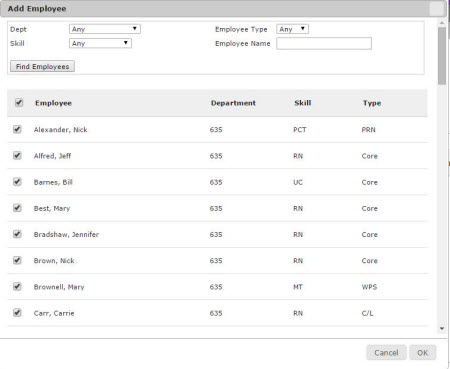This screenshot has height=369, width=450.
Task: Focus the Employee Name input field
Action: 324,43
